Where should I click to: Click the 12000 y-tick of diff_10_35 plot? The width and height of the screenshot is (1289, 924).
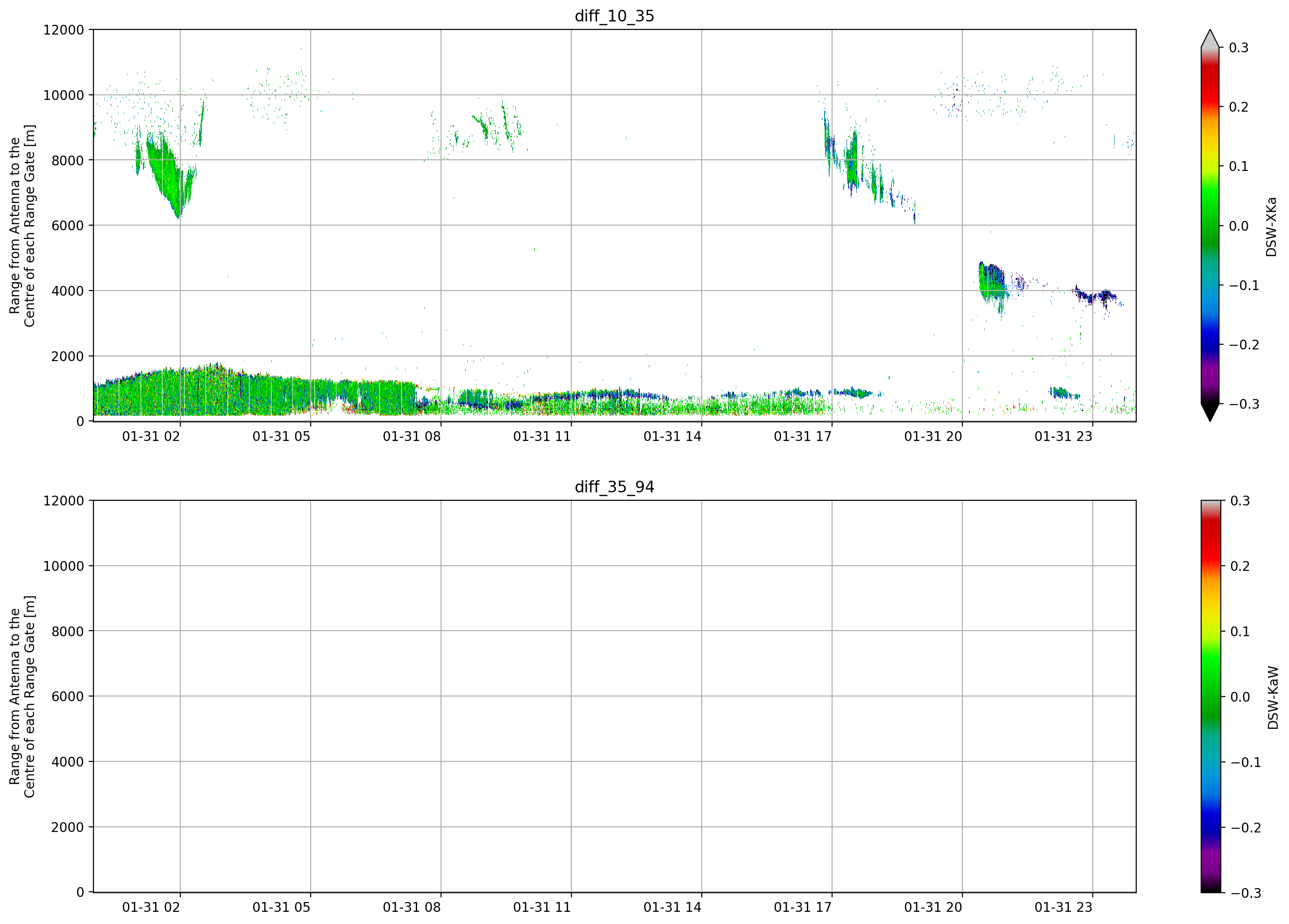tap(64, 30)
